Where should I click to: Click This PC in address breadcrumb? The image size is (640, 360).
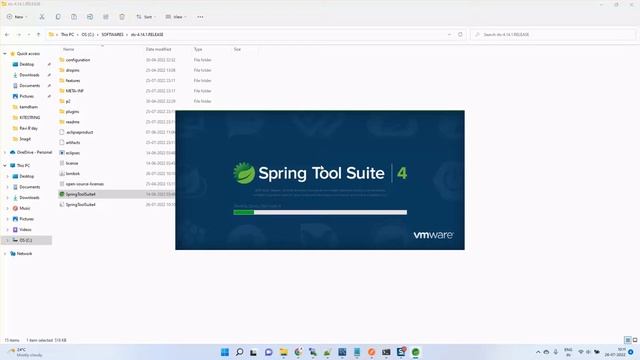click(x=67, y=35)
